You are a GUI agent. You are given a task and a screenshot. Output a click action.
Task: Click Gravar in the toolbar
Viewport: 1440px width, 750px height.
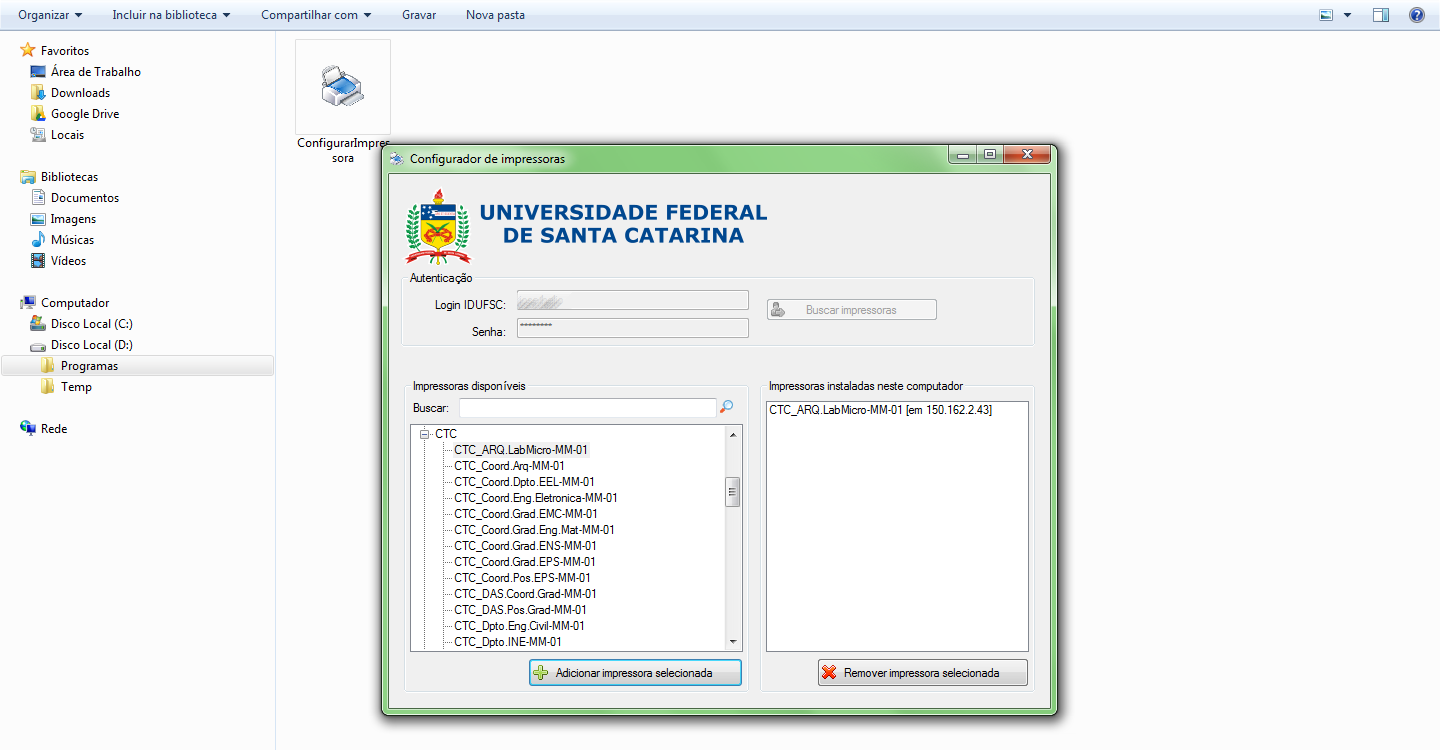(x=419, y=15)
